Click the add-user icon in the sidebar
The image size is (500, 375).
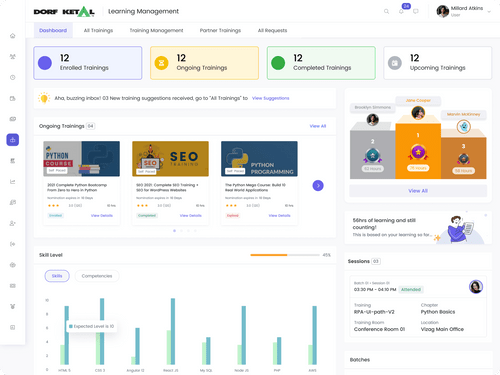tap(13, 223)
